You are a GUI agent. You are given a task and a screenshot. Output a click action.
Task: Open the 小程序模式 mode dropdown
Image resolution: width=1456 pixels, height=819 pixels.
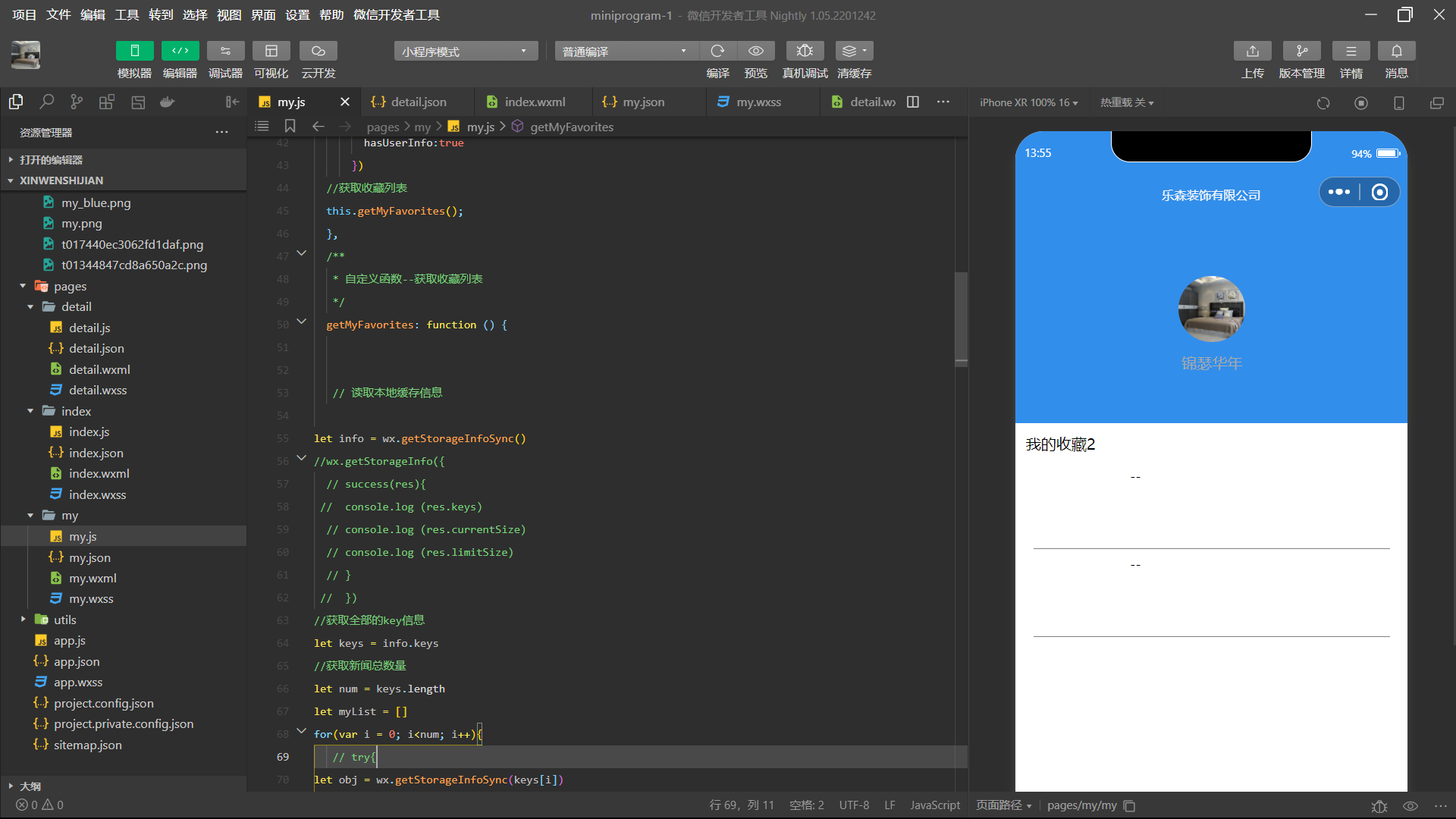click(465, 52)
